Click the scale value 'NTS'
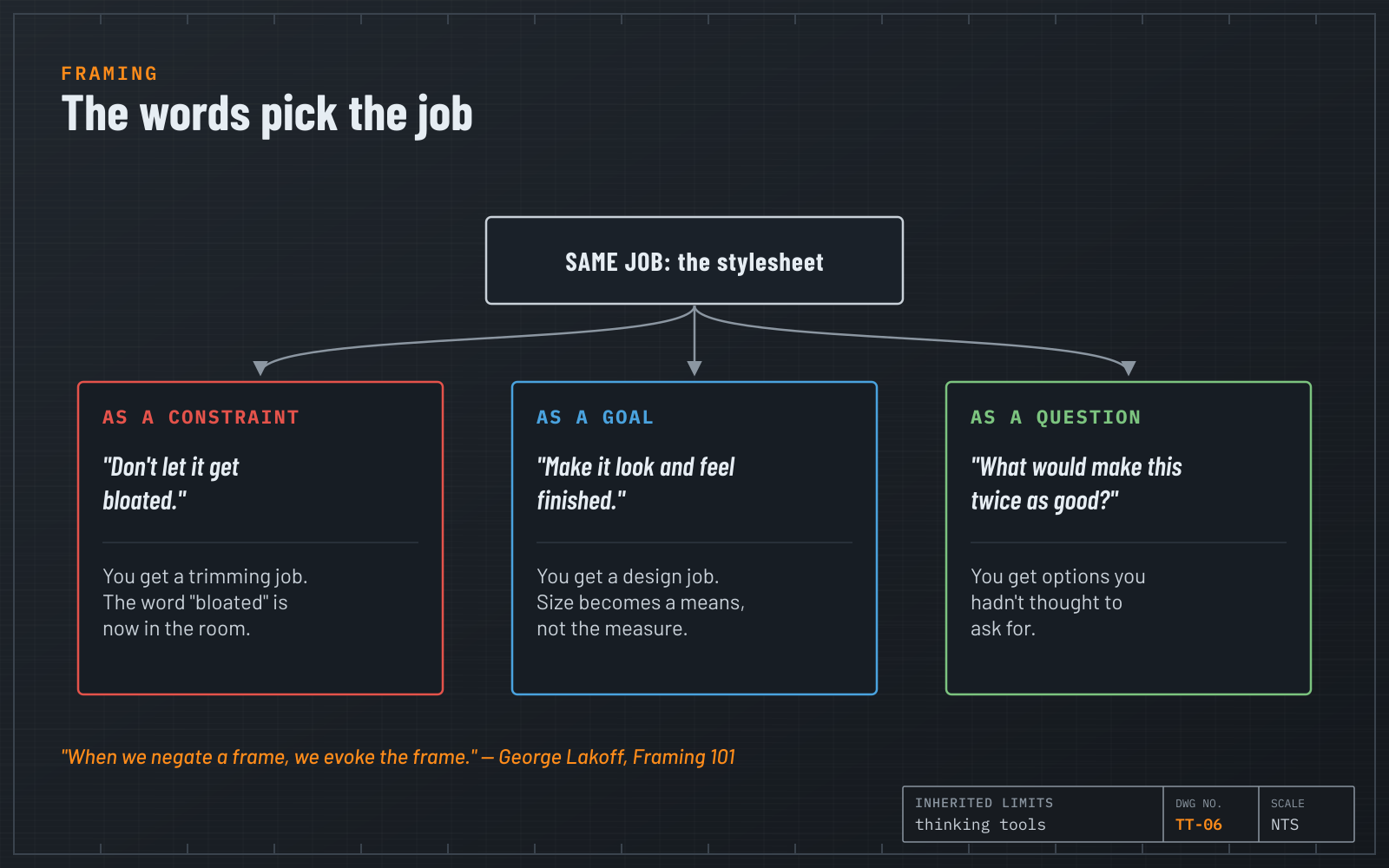 tap(1285, 825)
